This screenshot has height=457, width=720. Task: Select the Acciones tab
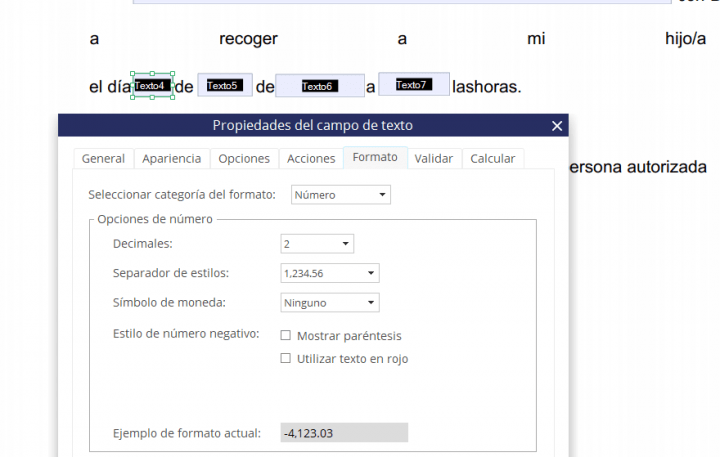coord(311,158)
